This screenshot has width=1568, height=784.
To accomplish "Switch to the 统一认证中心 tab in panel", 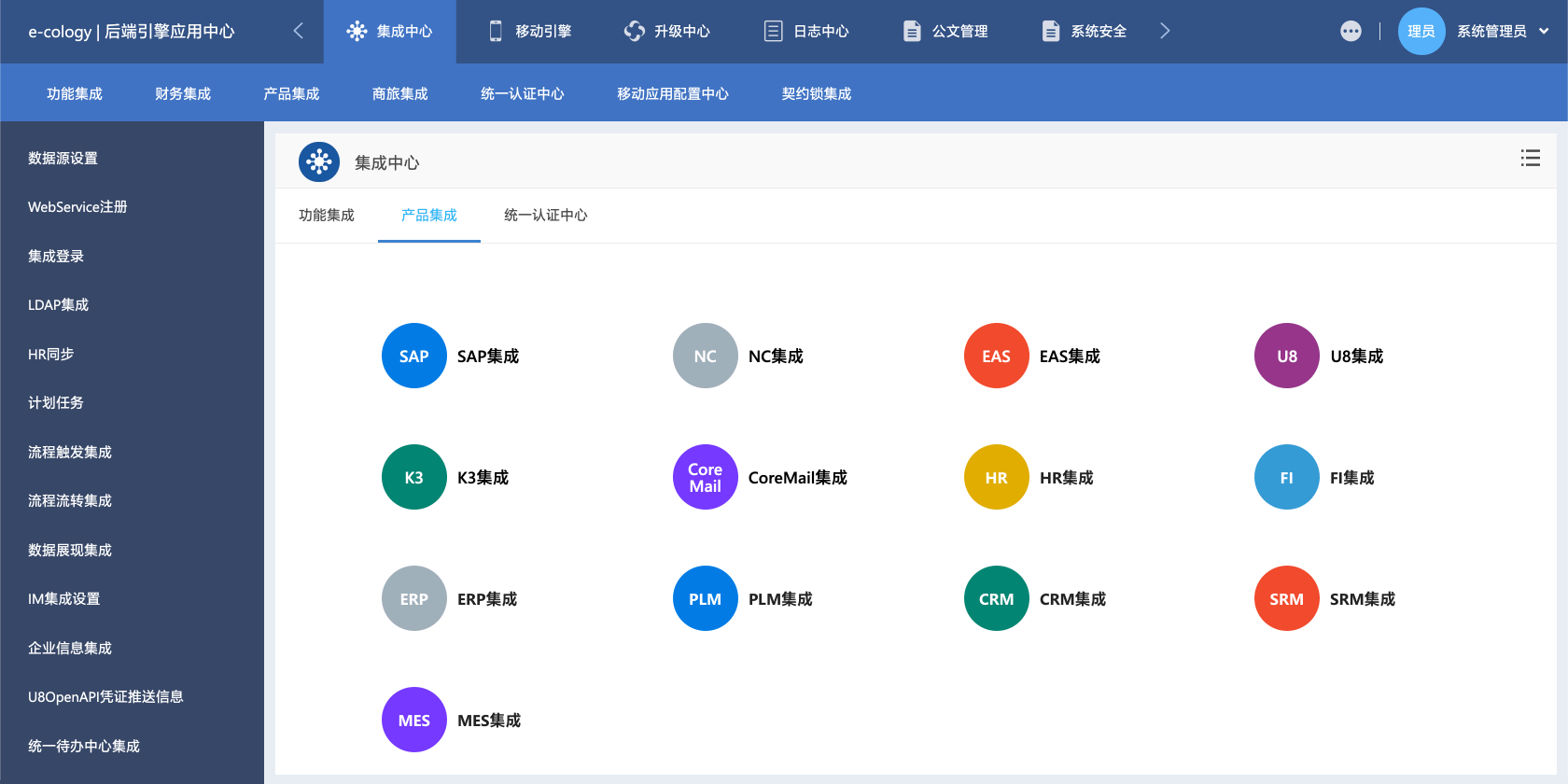I will [x=546, y=215].
